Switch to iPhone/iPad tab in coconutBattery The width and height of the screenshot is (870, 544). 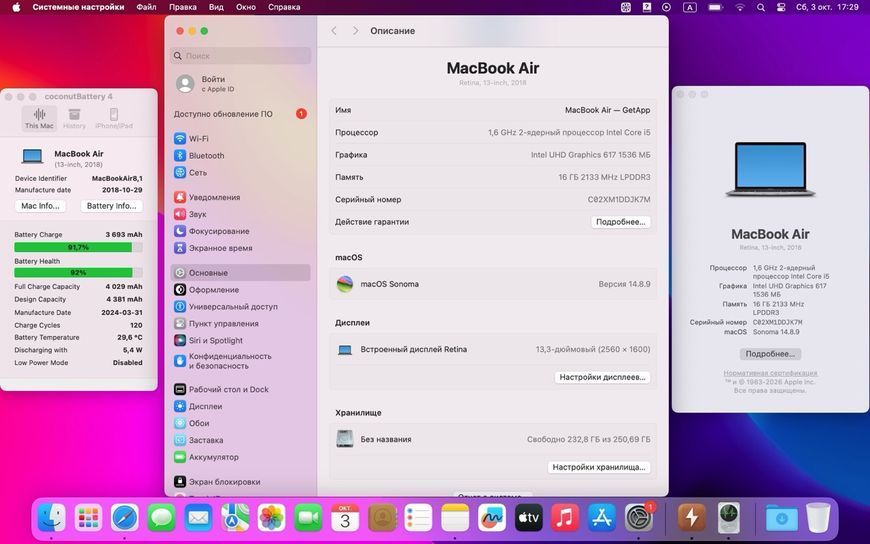(114, 118)
